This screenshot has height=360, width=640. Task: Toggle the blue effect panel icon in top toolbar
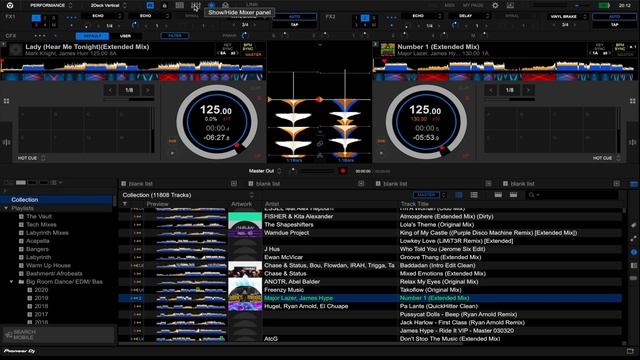pyautogui.click(x=150, y=5)
